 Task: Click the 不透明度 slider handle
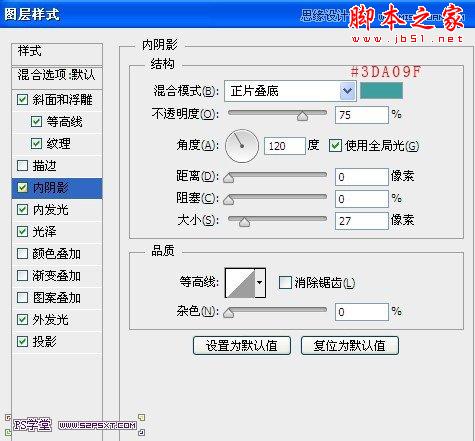point(302,116)
